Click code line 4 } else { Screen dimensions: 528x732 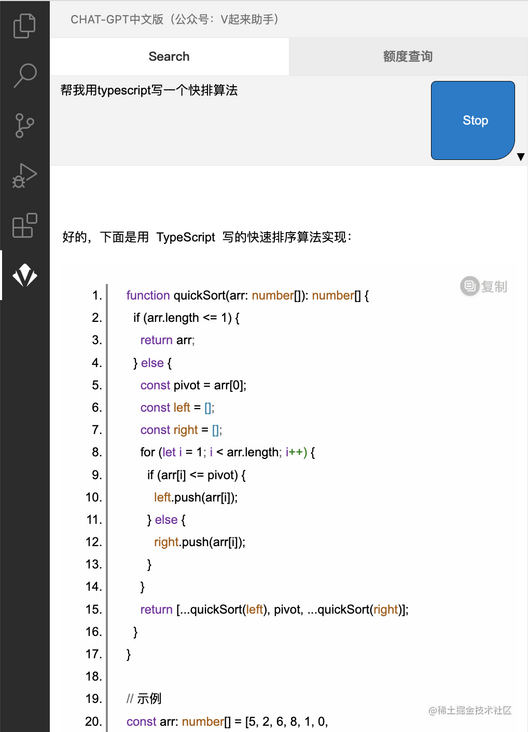tap(152, 363)
